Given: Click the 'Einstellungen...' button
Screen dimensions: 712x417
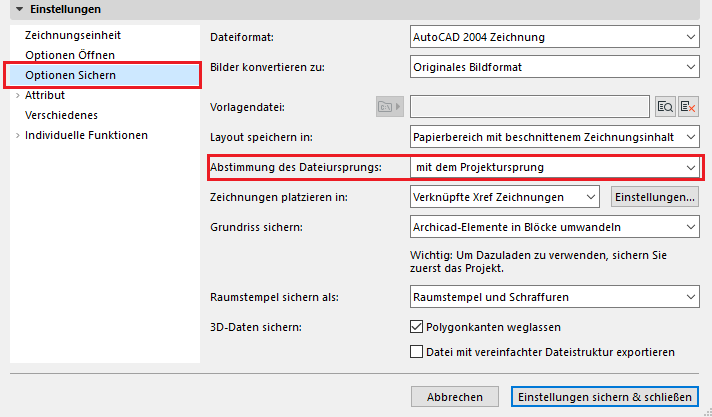Looking at the screenshot, I should 654,197.
